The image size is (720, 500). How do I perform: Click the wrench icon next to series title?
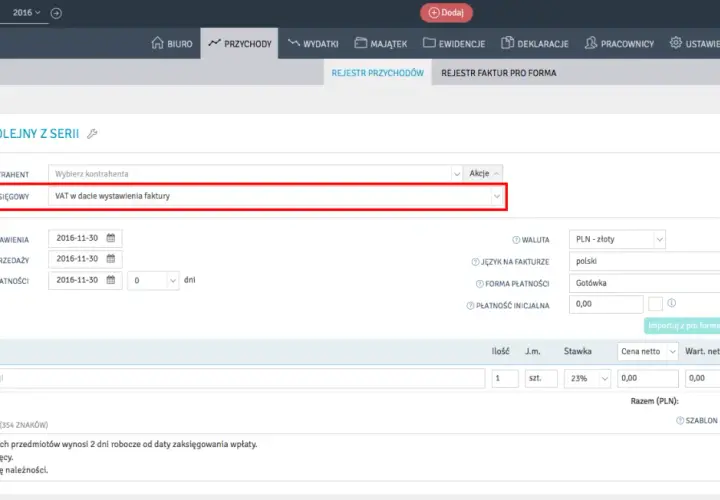tap(92, 134)
